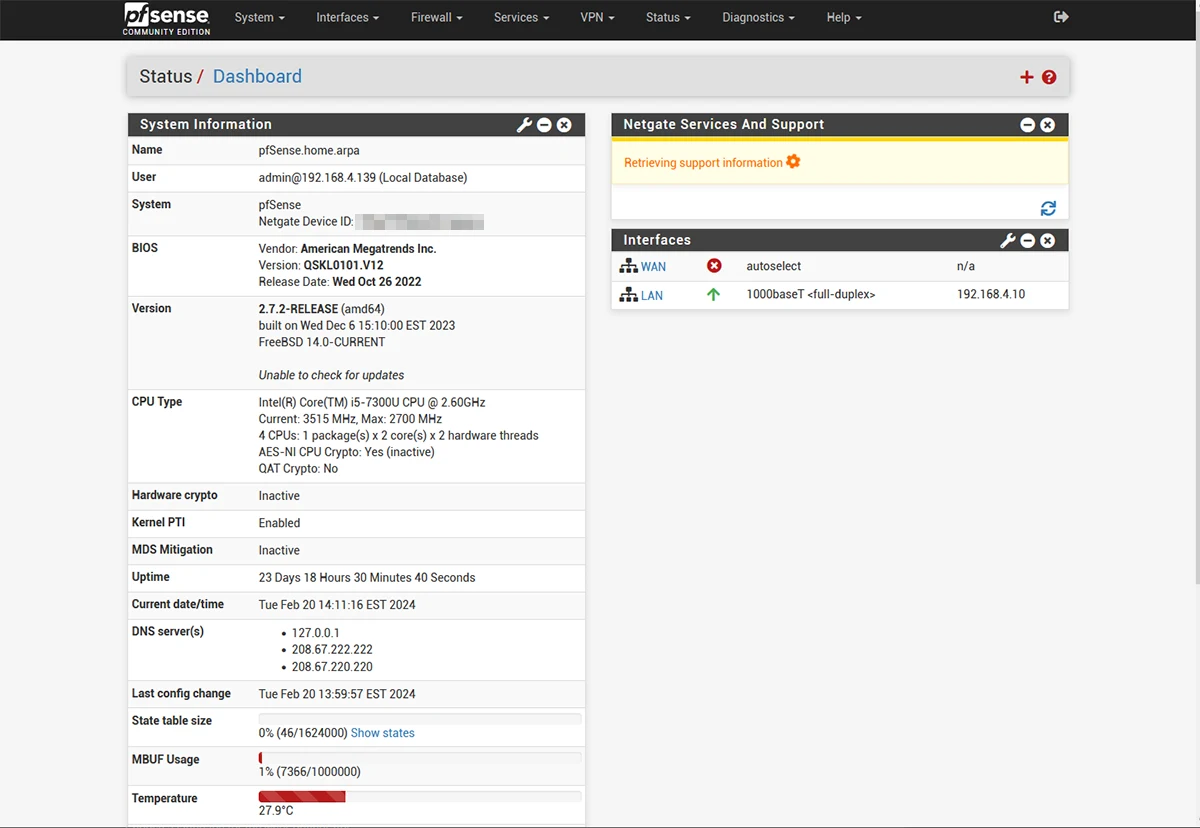Open the dashboard help question mark icon
The height and width of the screenshot is (828, 1200).
click(x=1049, y=77)
